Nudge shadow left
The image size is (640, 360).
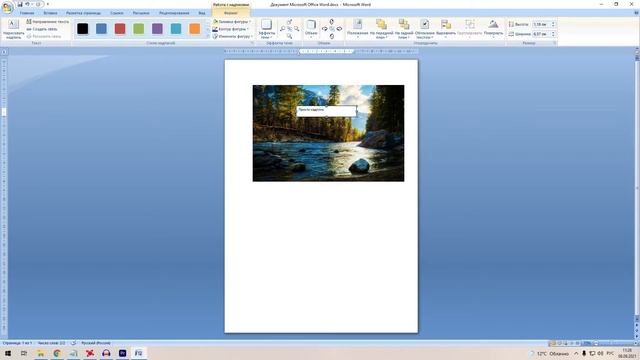click(x=282, y=29)
